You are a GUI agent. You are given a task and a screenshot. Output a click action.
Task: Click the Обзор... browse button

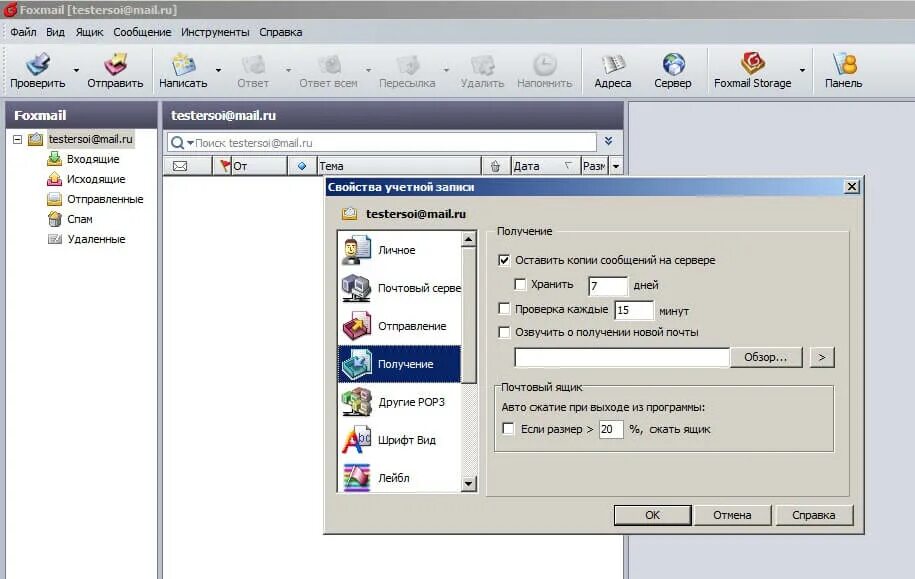tap(766, 357)
